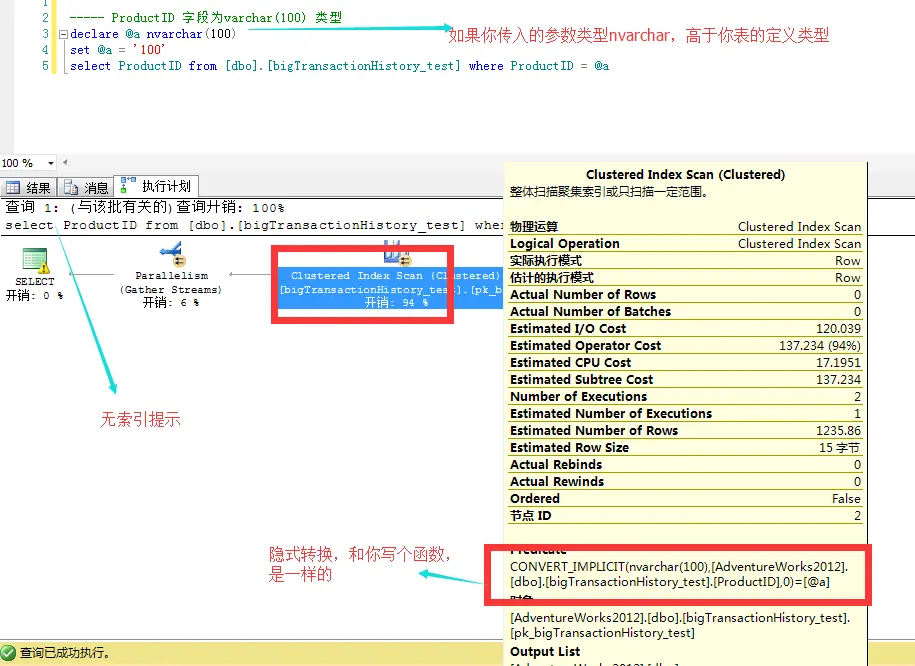Click 'Estimated CPU Cost' row
915x666 pixels.
[685, 362]
